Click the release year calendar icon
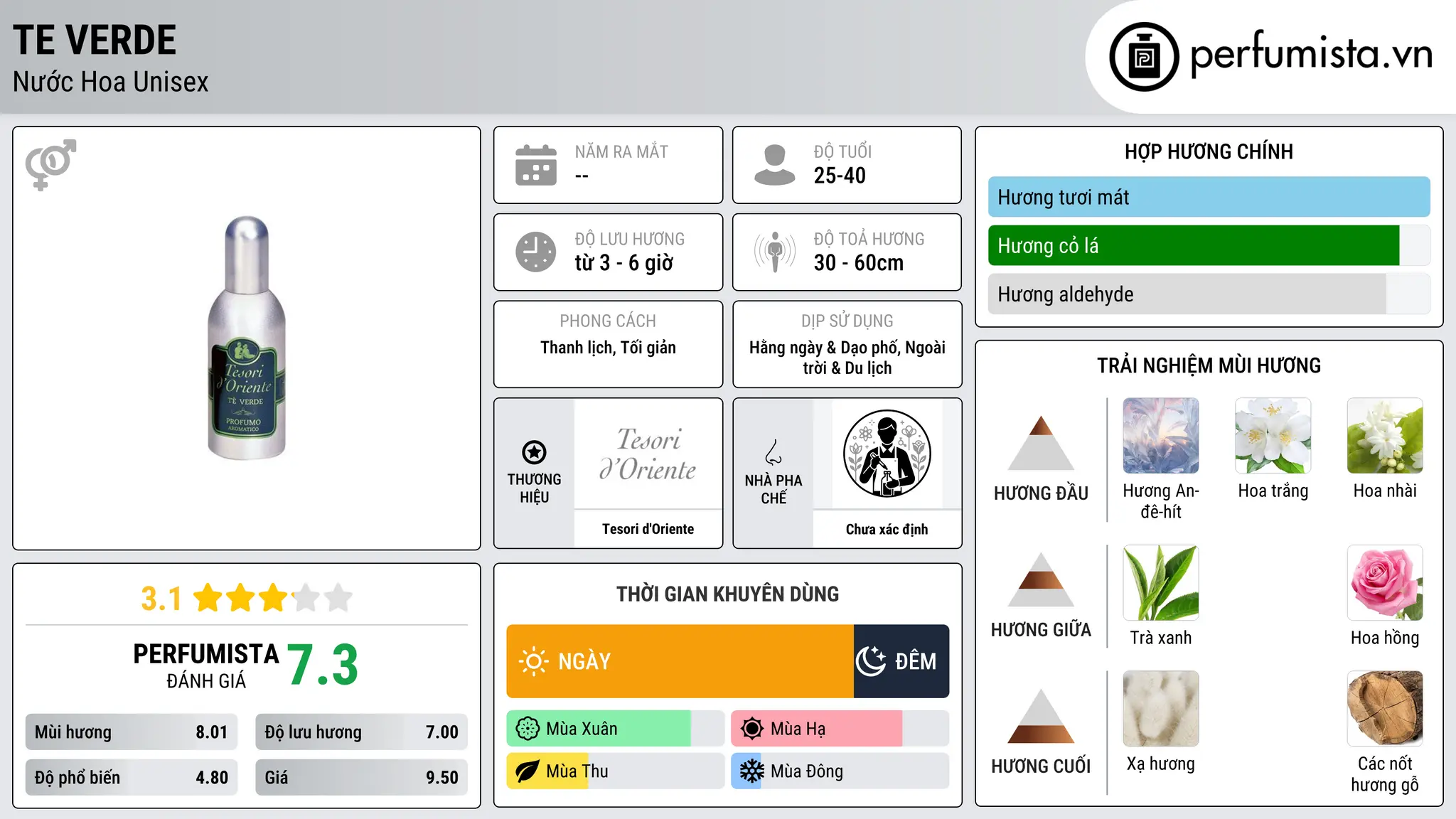1456x819 pixels. [x=536, y=165]
